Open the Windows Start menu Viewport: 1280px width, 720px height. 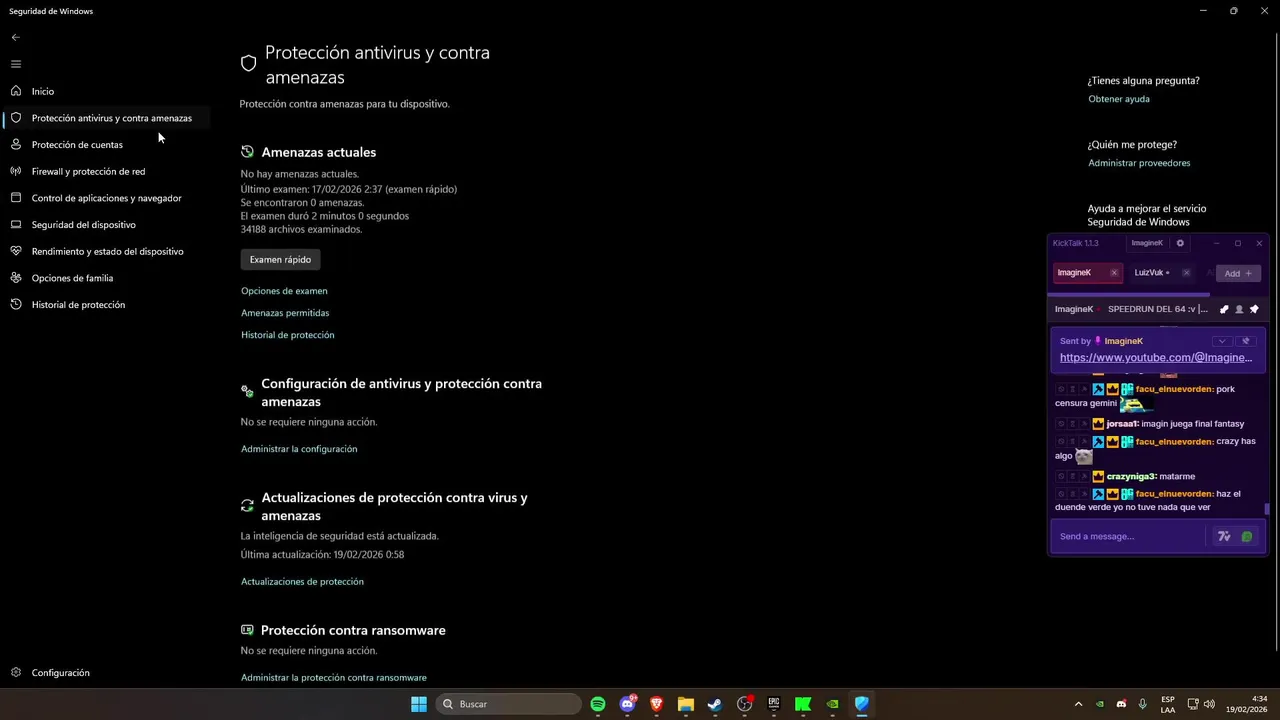(419, 704)
